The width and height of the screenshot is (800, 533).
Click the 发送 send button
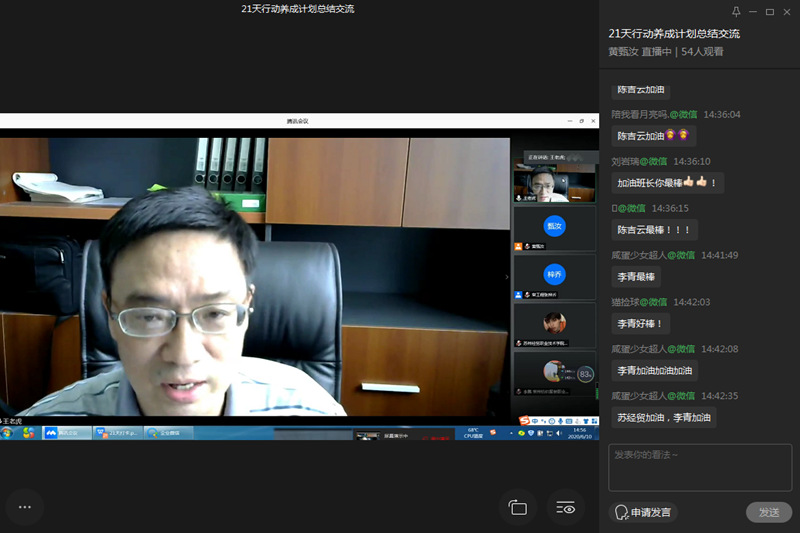tap(769, 512)
